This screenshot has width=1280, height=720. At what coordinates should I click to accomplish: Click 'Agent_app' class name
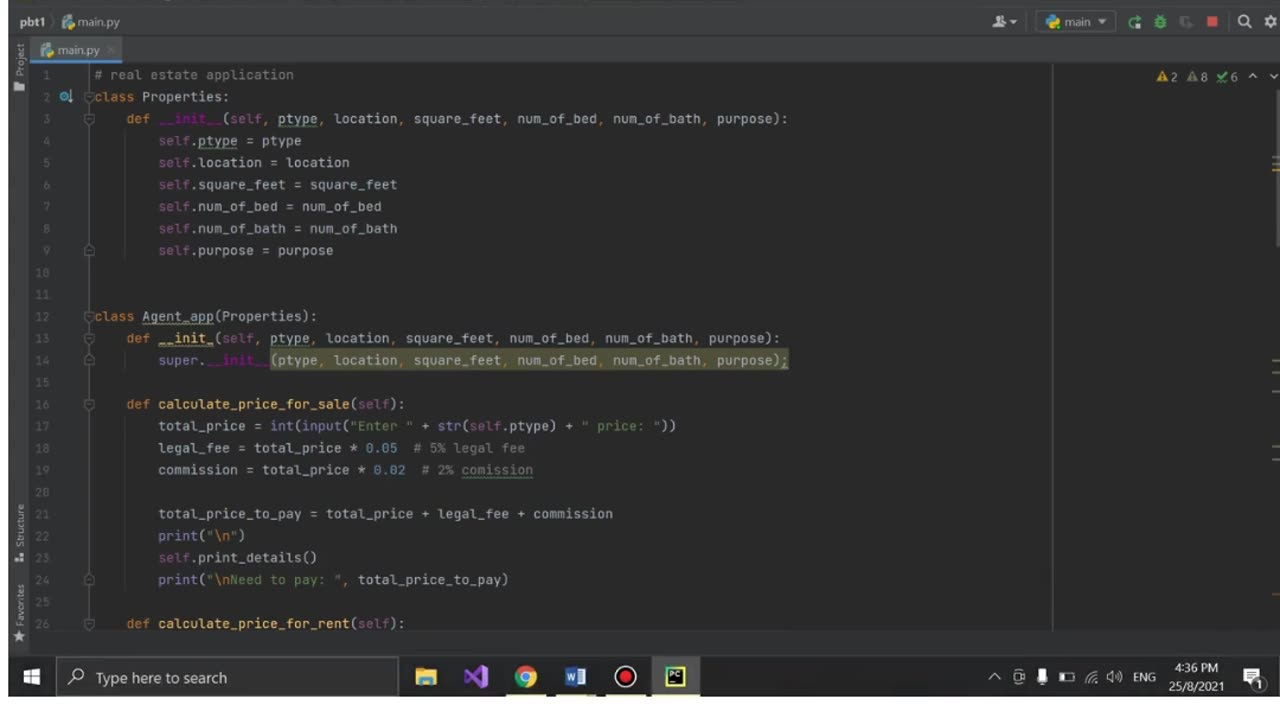point(178,316)
